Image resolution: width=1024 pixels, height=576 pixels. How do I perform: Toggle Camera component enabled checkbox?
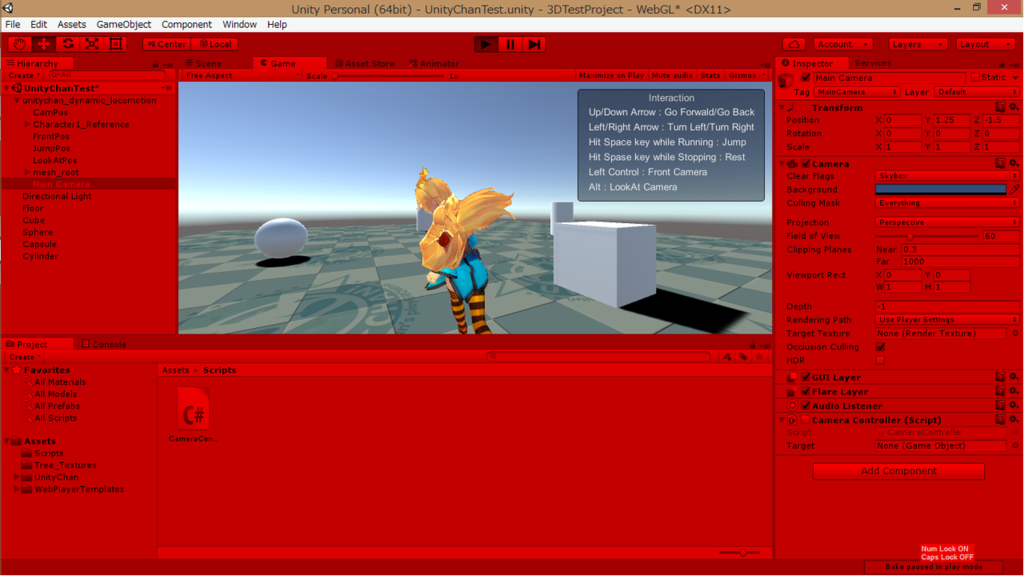pyautogui.click(x=806, y=164)
